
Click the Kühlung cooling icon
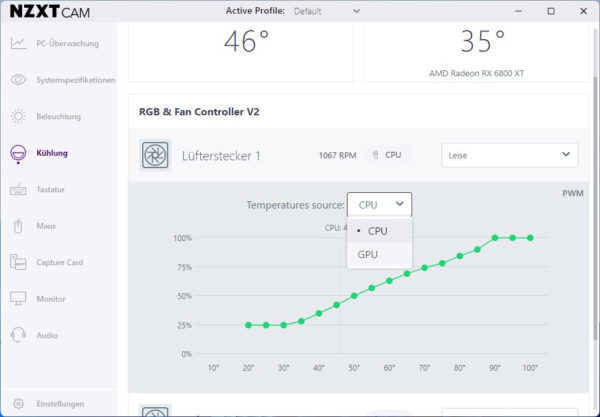pos(18,153)
